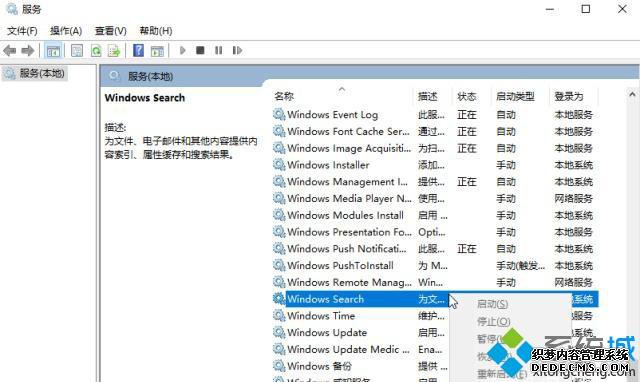The image size is (640, 382).
Task: Click the Windows Installer gear icon
Action: (279, 164)
